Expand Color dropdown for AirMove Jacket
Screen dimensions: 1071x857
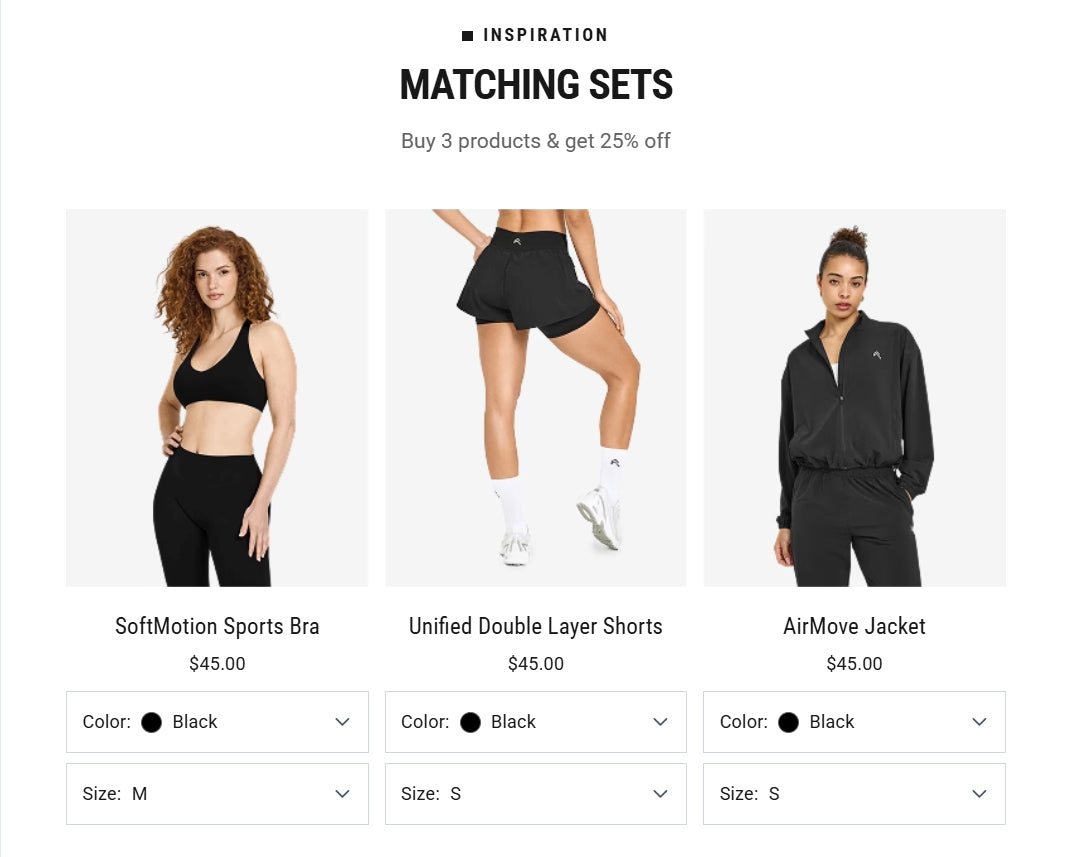click(x=854, y=722)
